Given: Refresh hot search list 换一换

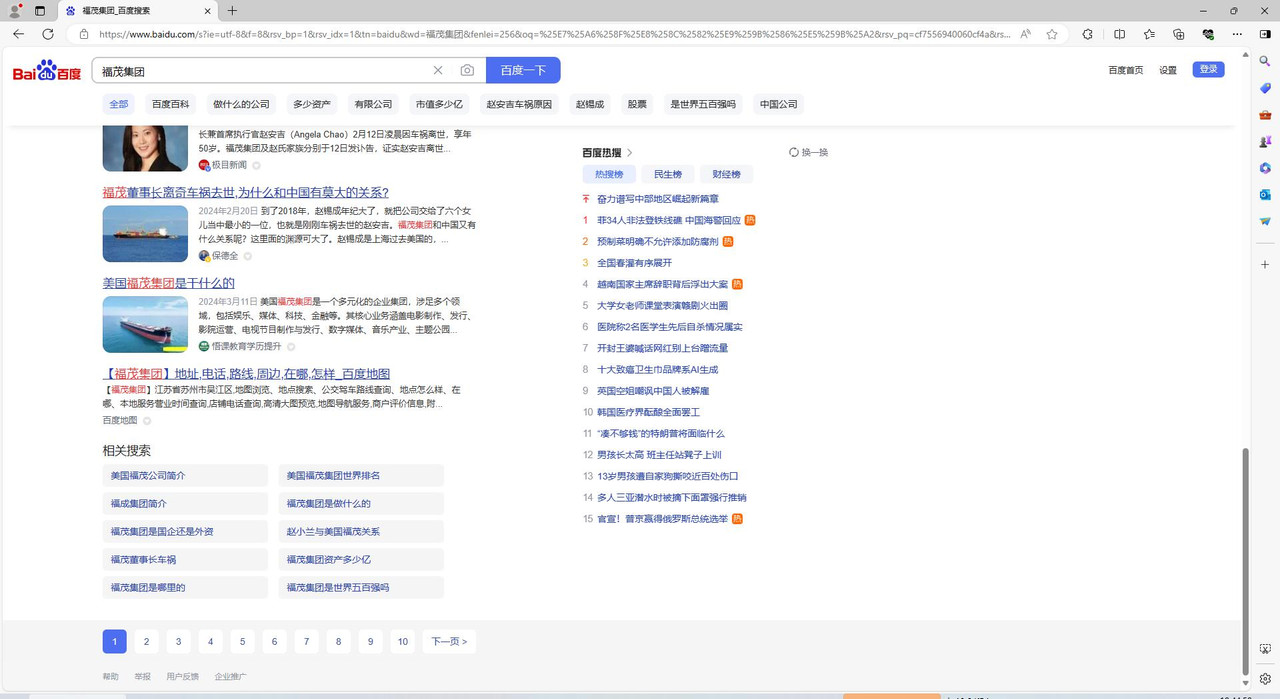Looking at the screenshot, I should coord(808,152).
